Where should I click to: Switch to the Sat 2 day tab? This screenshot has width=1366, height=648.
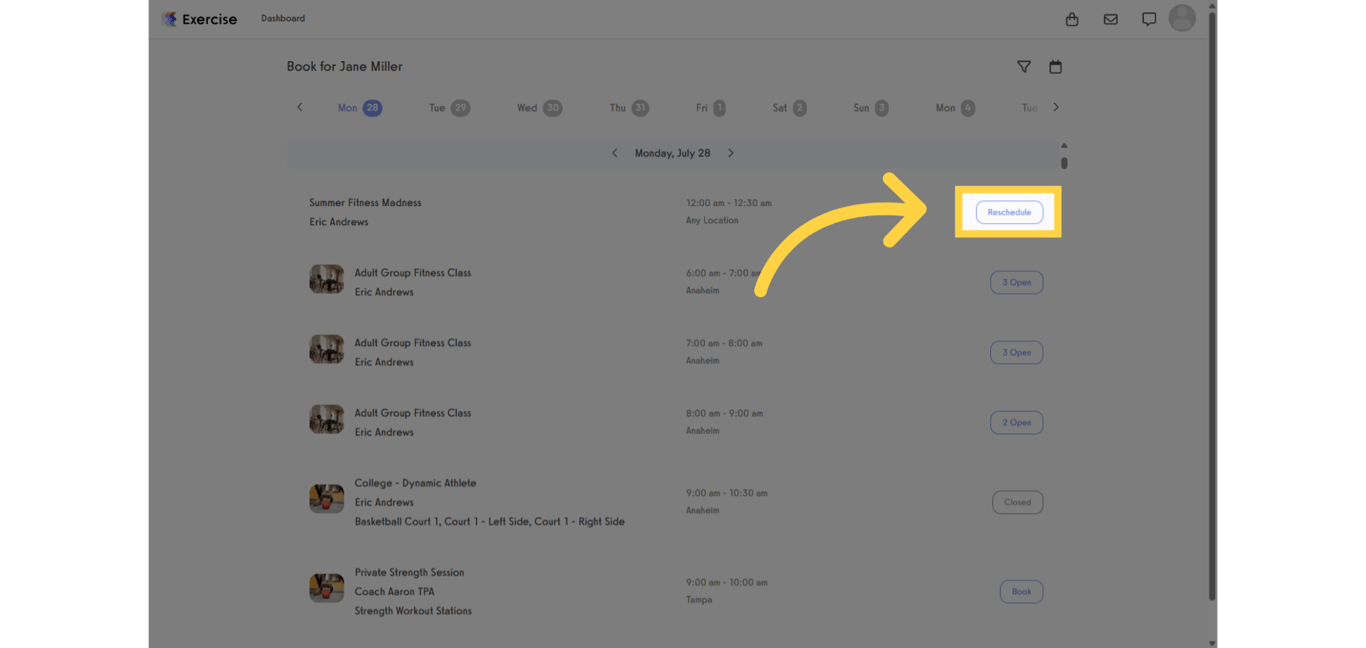(788, 107)
